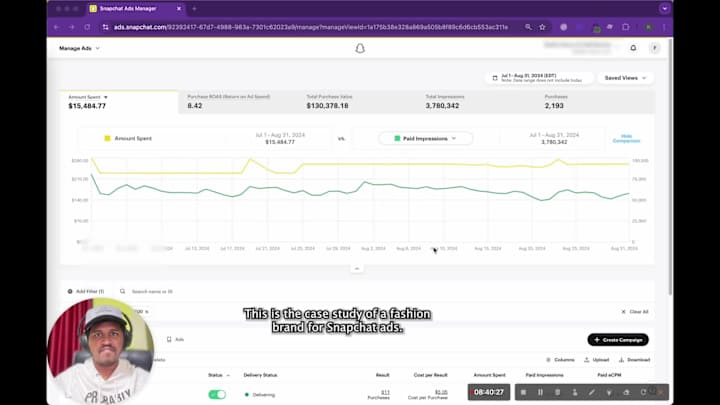Reload the Snapchat Ads Manager page
Screen dimensions: 720x405
(x=87, y=27)
